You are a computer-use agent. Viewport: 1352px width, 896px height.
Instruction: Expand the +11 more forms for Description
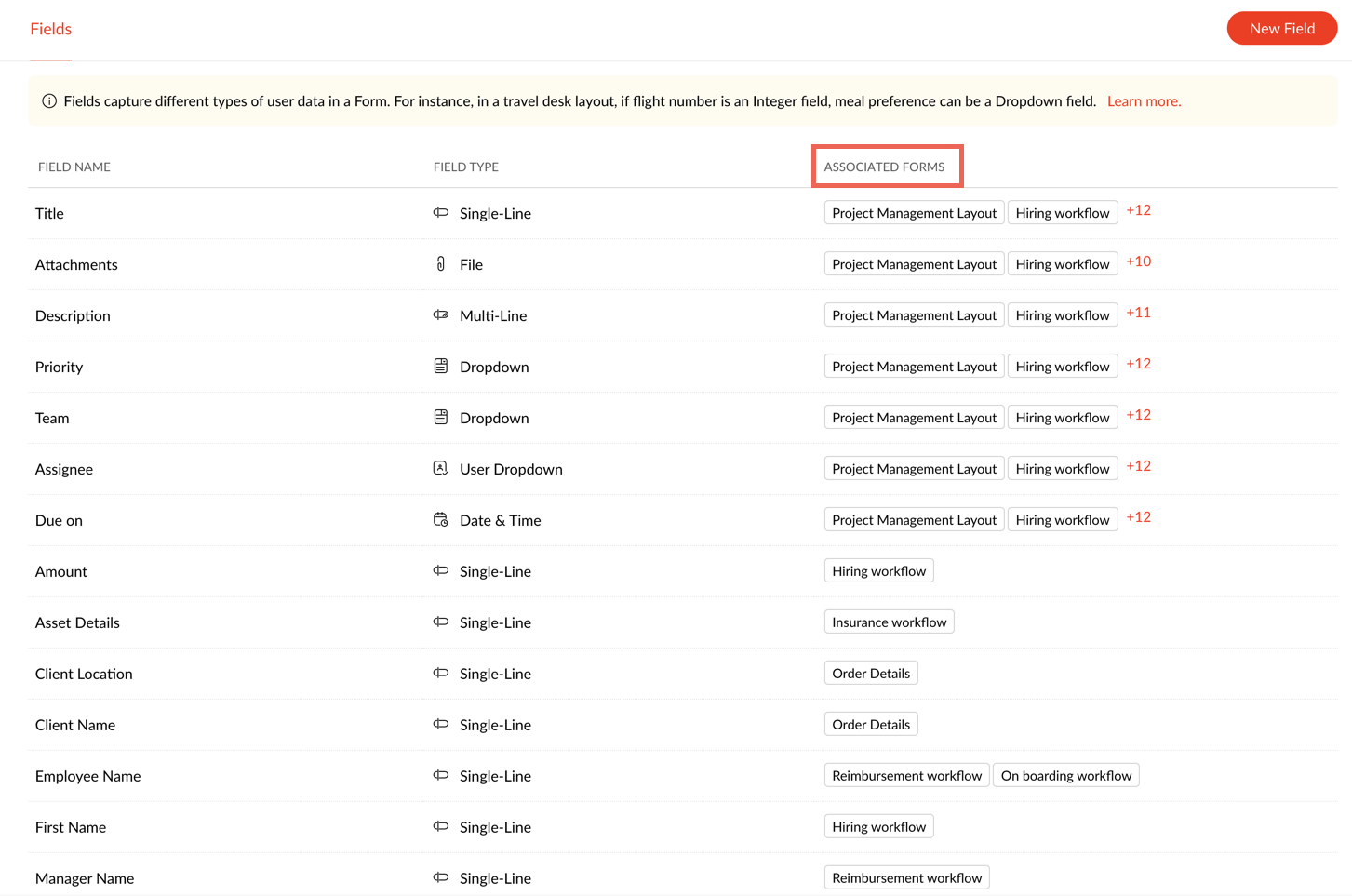point(1139,313)
